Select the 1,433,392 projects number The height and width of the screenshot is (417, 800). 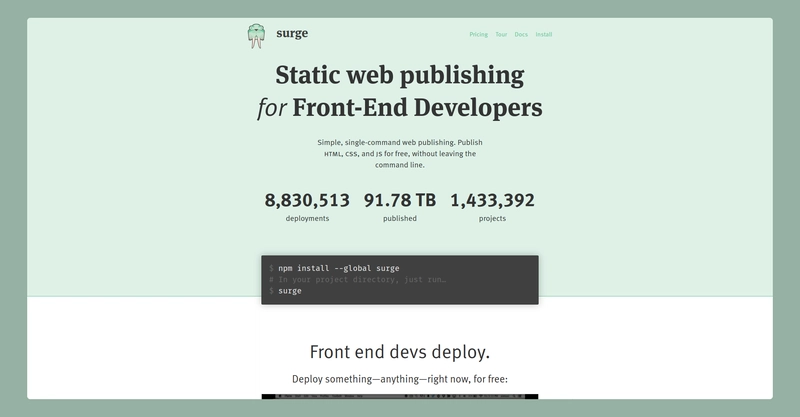pos(492,200)
